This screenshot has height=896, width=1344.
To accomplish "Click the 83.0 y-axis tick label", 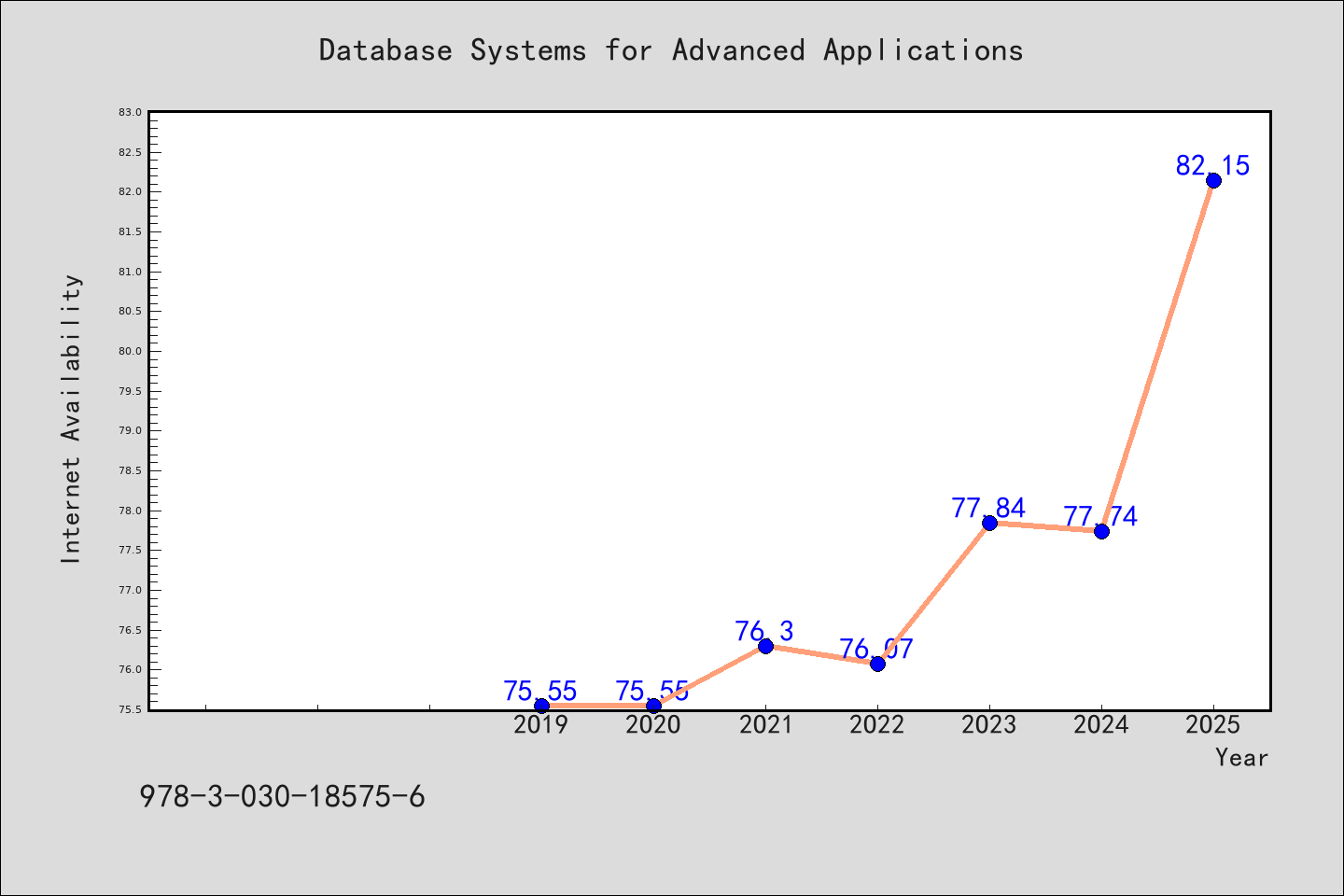I will click(130, 112).
